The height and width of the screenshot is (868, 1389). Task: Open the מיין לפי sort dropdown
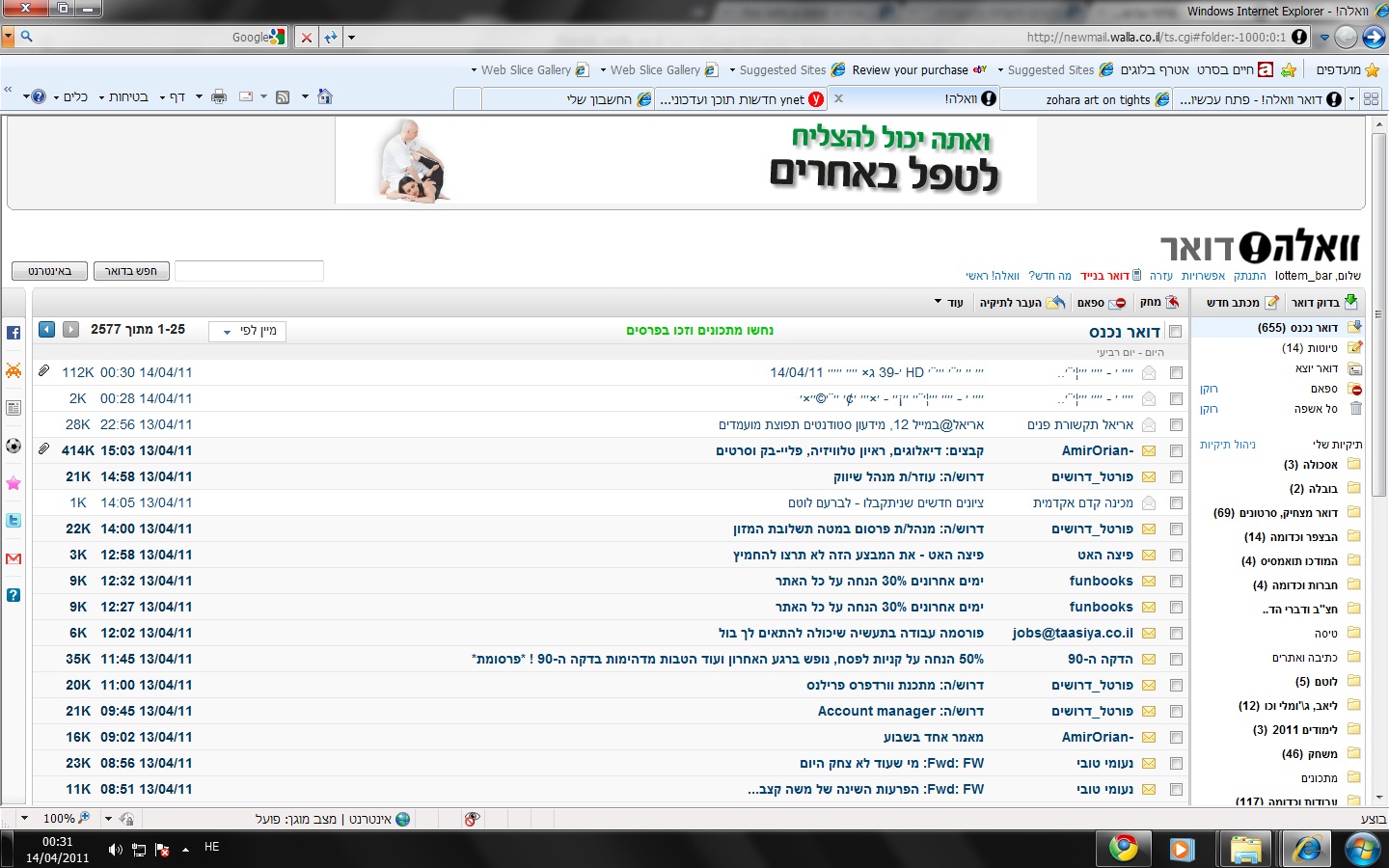(x=248, y=331)
